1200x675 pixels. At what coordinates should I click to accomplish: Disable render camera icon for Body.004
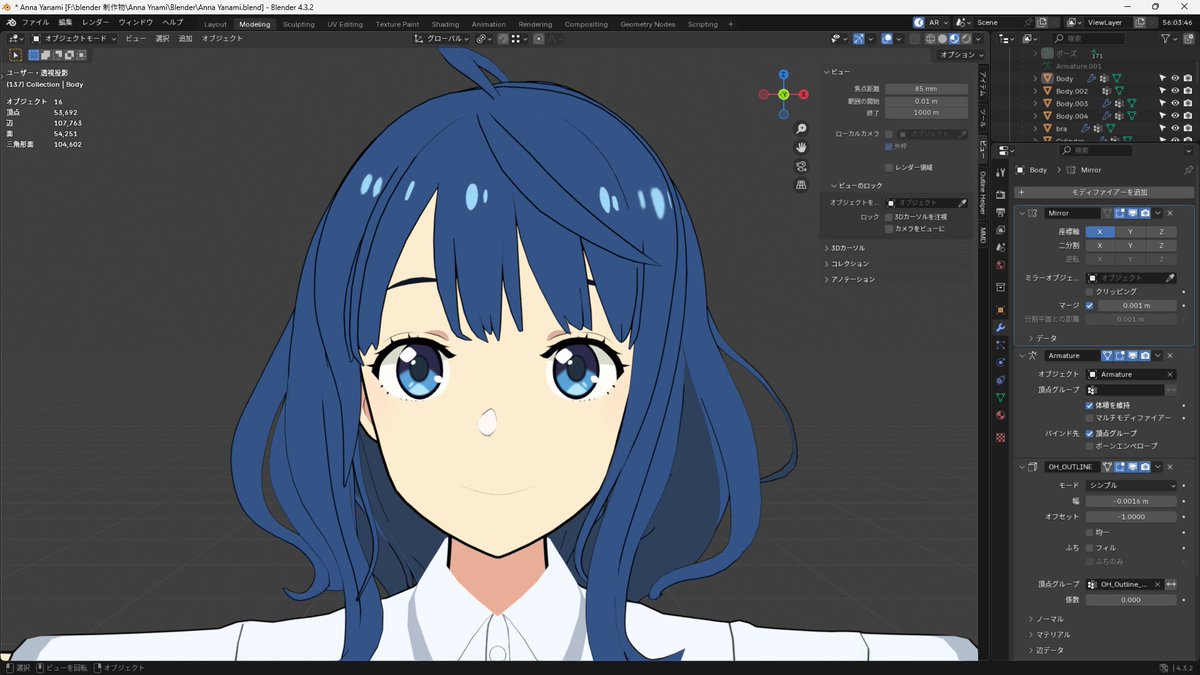1187,116
